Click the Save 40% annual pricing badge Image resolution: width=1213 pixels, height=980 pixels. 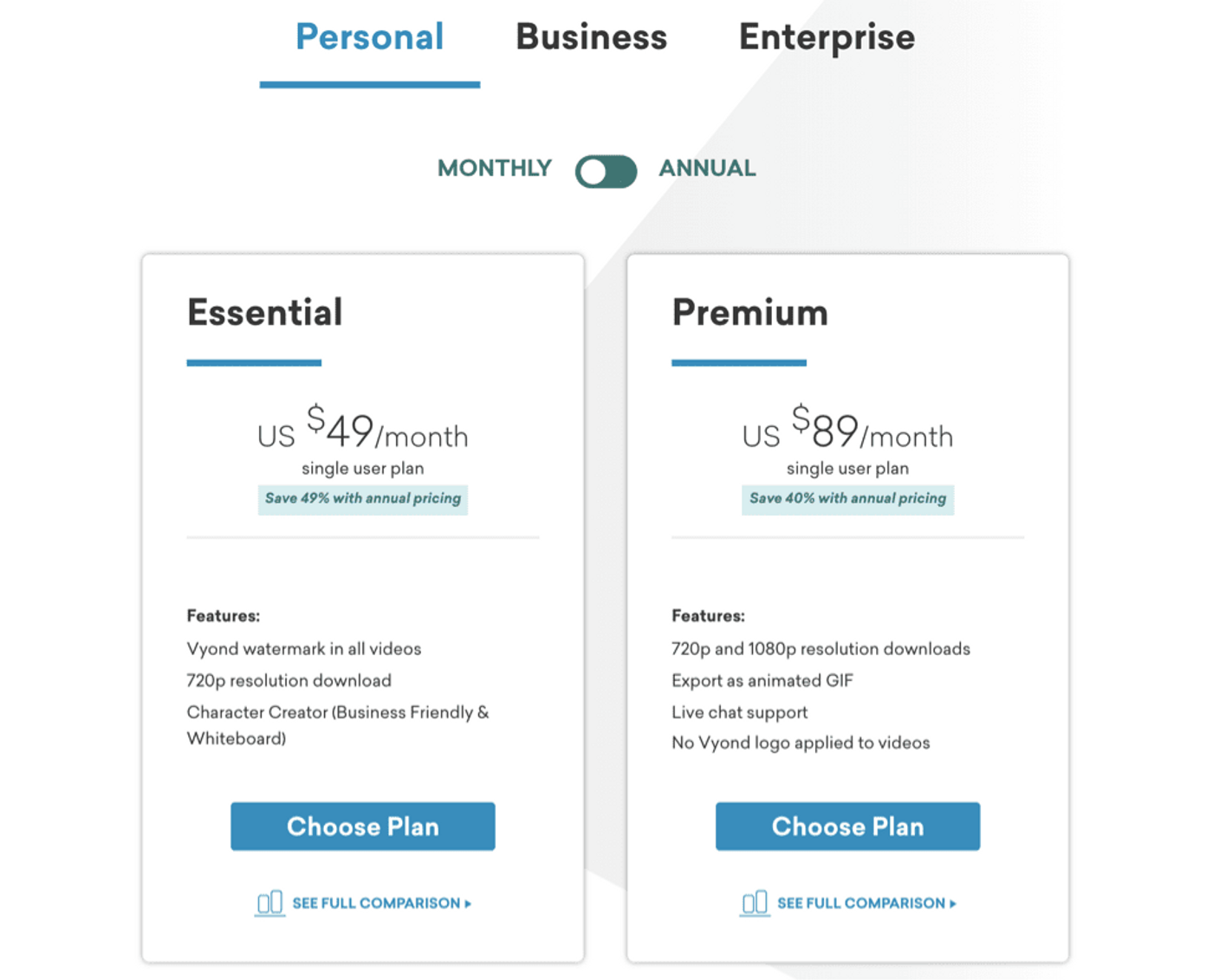(847, 498)
